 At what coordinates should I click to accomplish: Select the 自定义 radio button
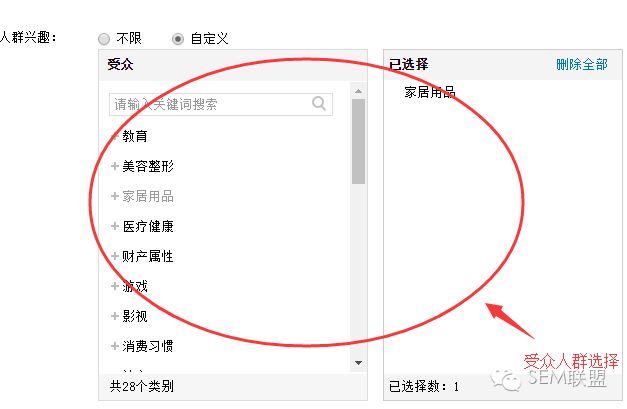178,39
